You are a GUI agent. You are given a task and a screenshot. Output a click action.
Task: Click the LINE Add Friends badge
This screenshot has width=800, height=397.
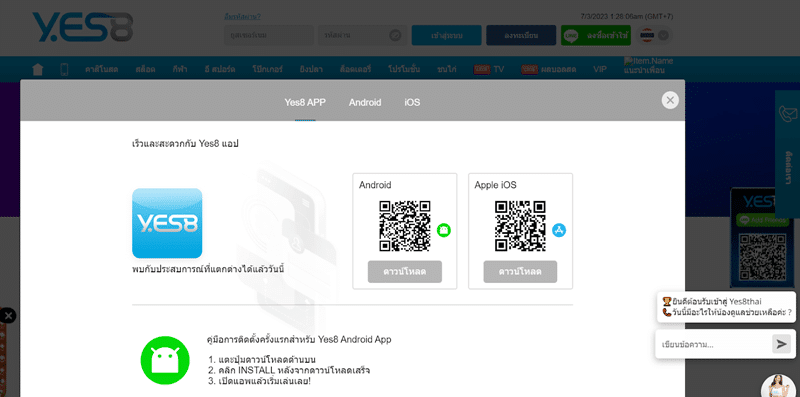point(763,220)
